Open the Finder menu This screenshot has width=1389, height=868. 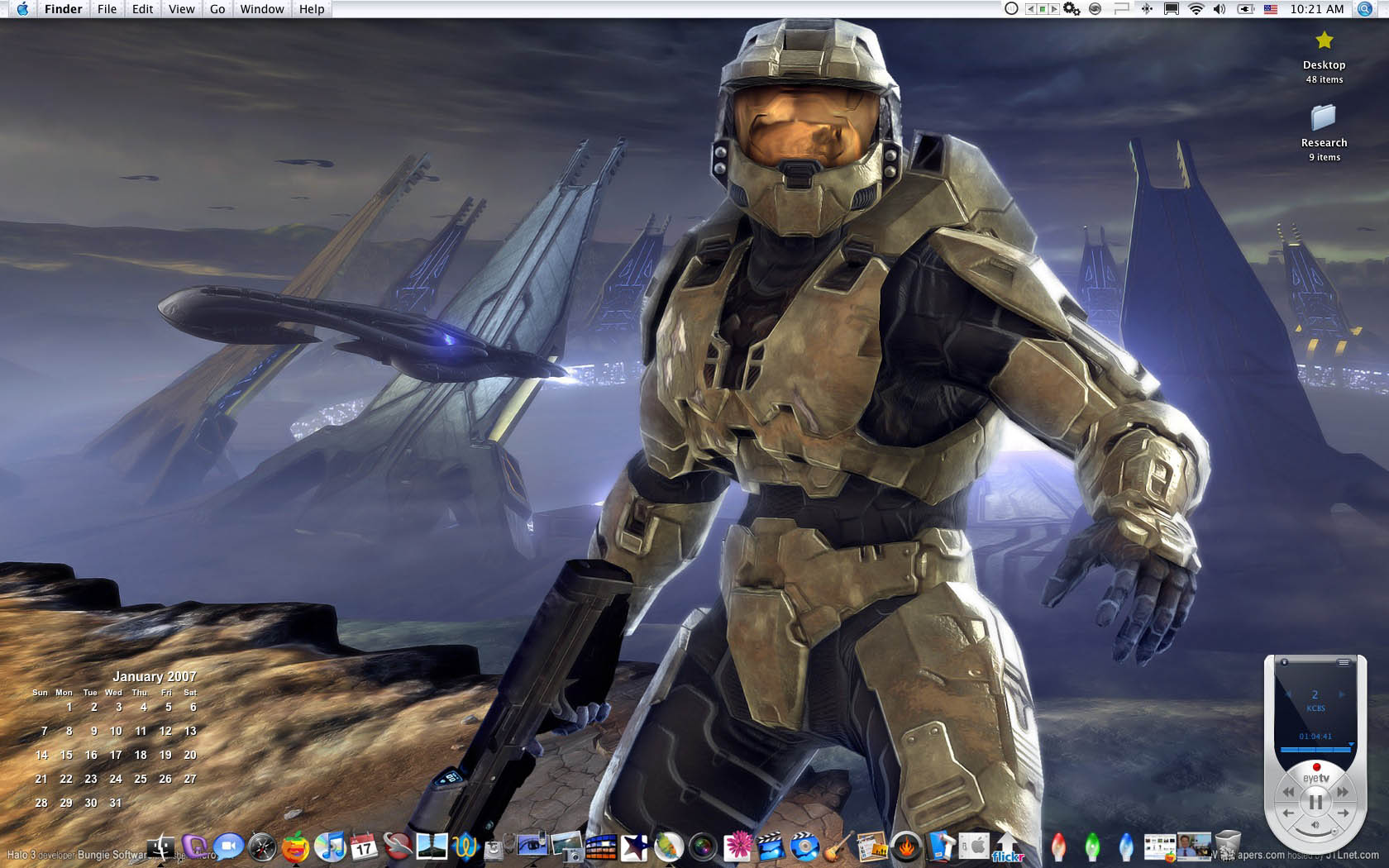[x=64, y=9]
